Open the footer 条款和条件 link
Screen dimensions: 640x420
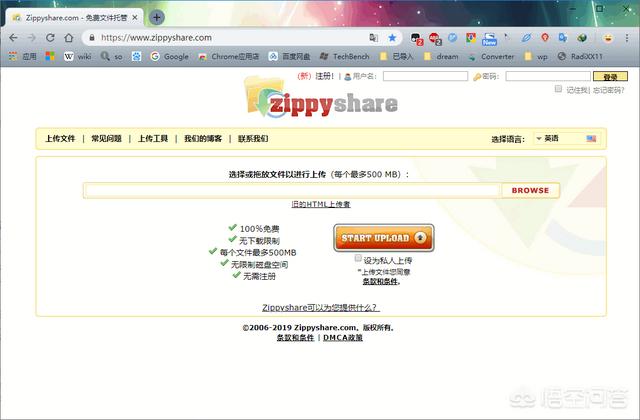click(296, 338)
